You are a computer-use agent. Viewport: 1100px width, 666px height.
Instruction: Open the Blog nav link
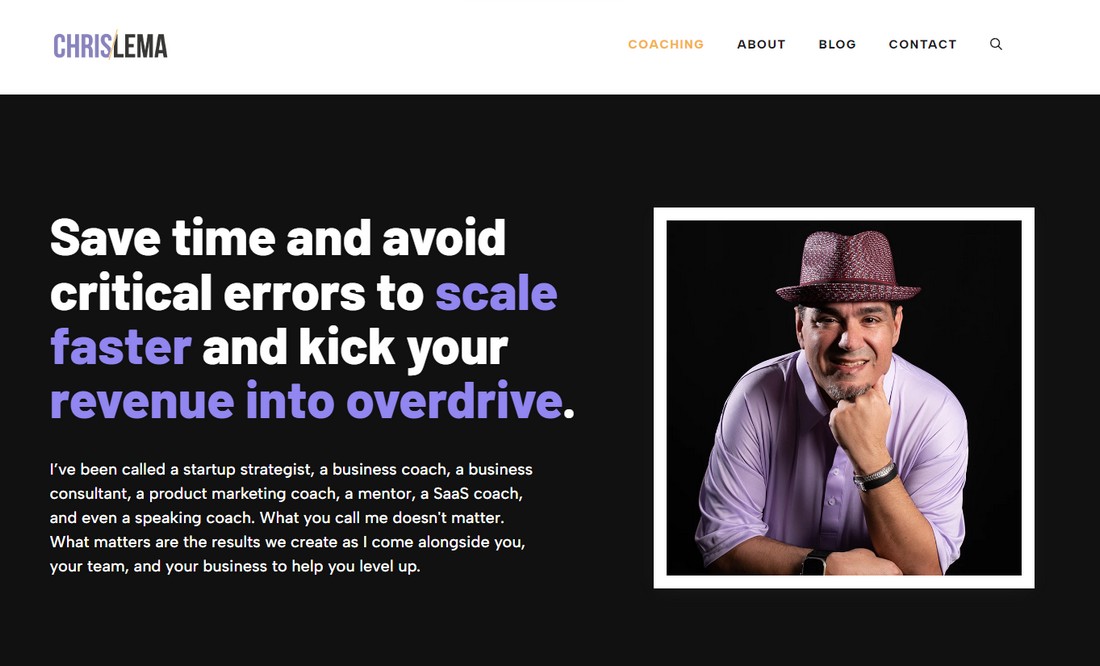(837, 44)
